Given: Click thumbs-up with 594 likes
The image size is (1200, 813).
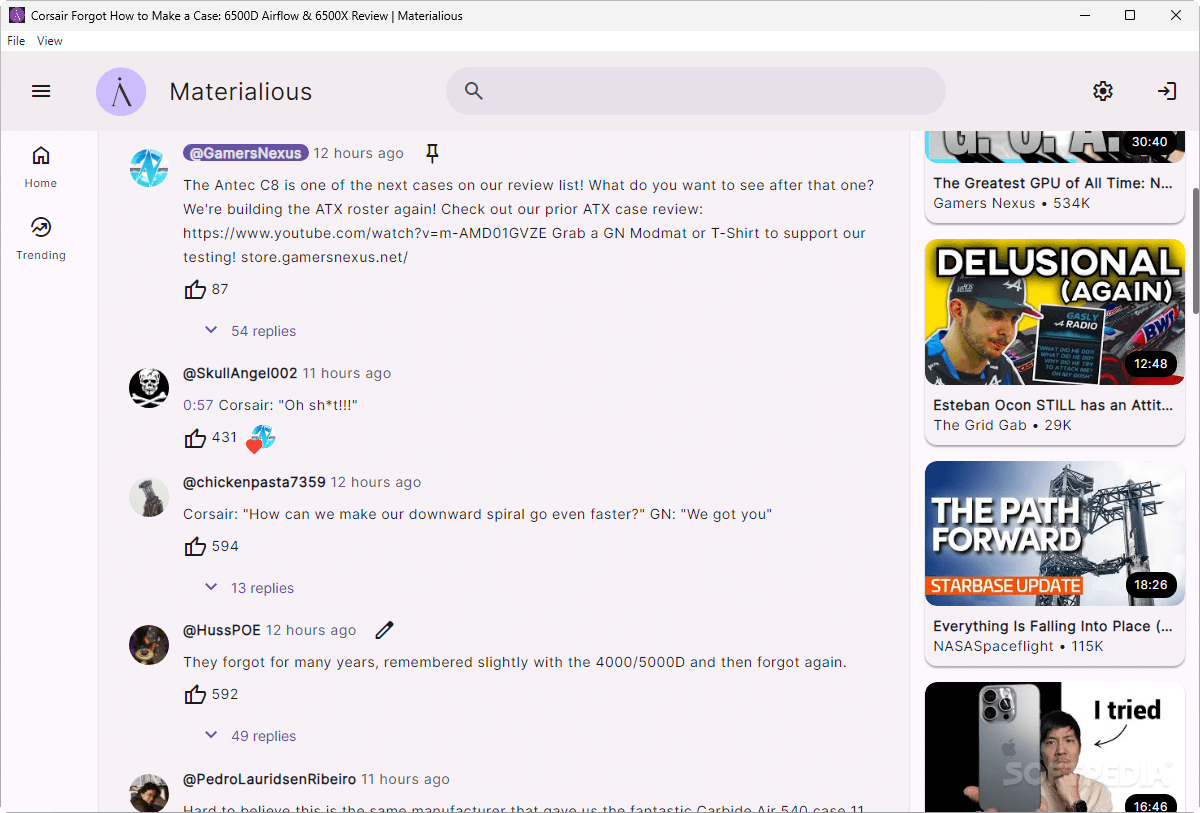Looking at the screenshot, I should 195,546.
